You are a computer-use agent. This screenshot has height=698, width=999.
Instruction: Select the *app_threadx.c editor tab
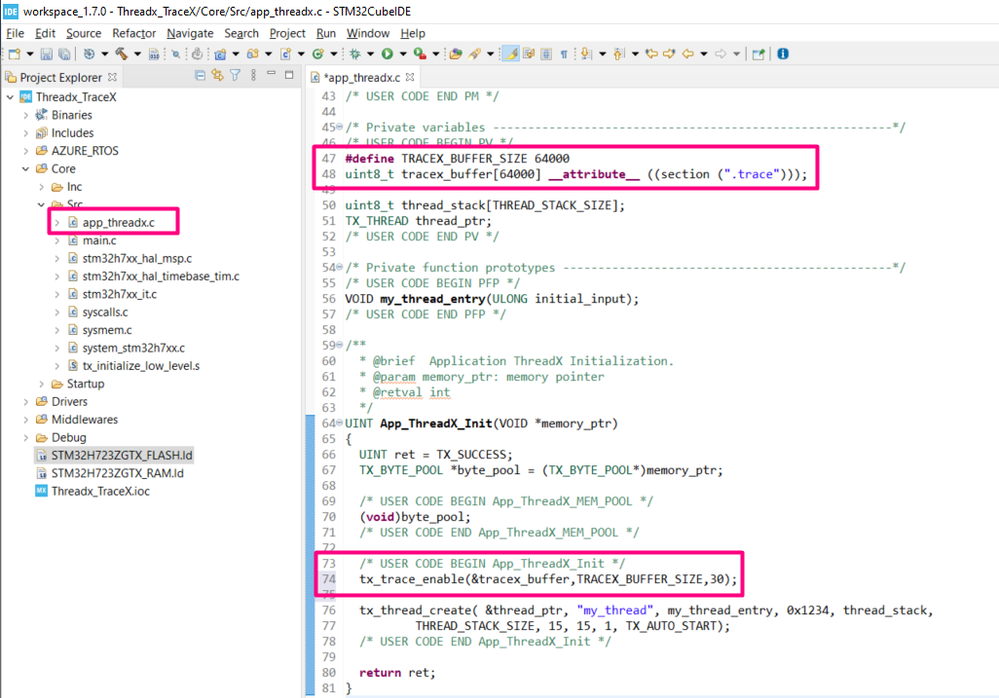click(x=361, y=78)
